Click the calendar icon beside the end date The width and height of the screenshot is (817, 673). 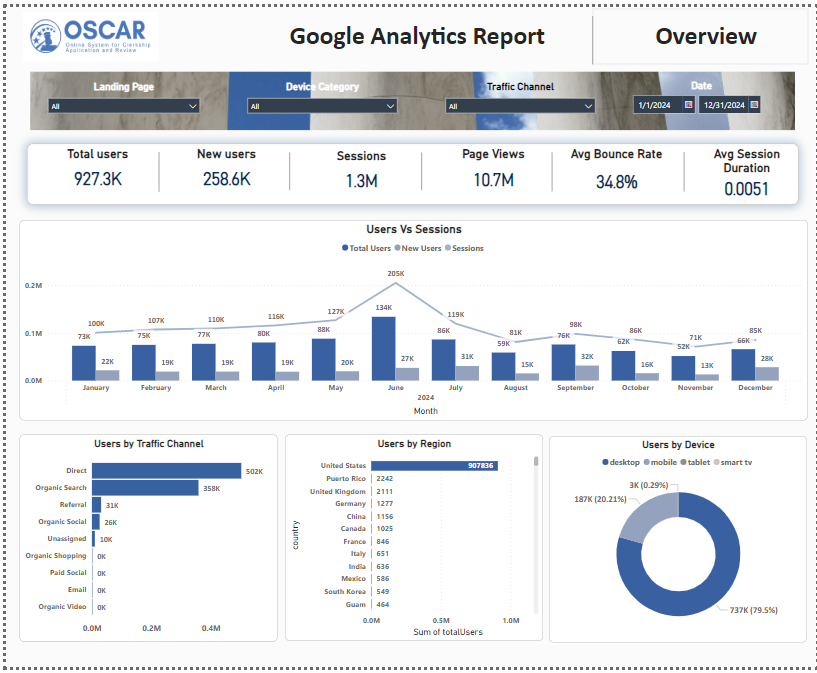point(755,104)
